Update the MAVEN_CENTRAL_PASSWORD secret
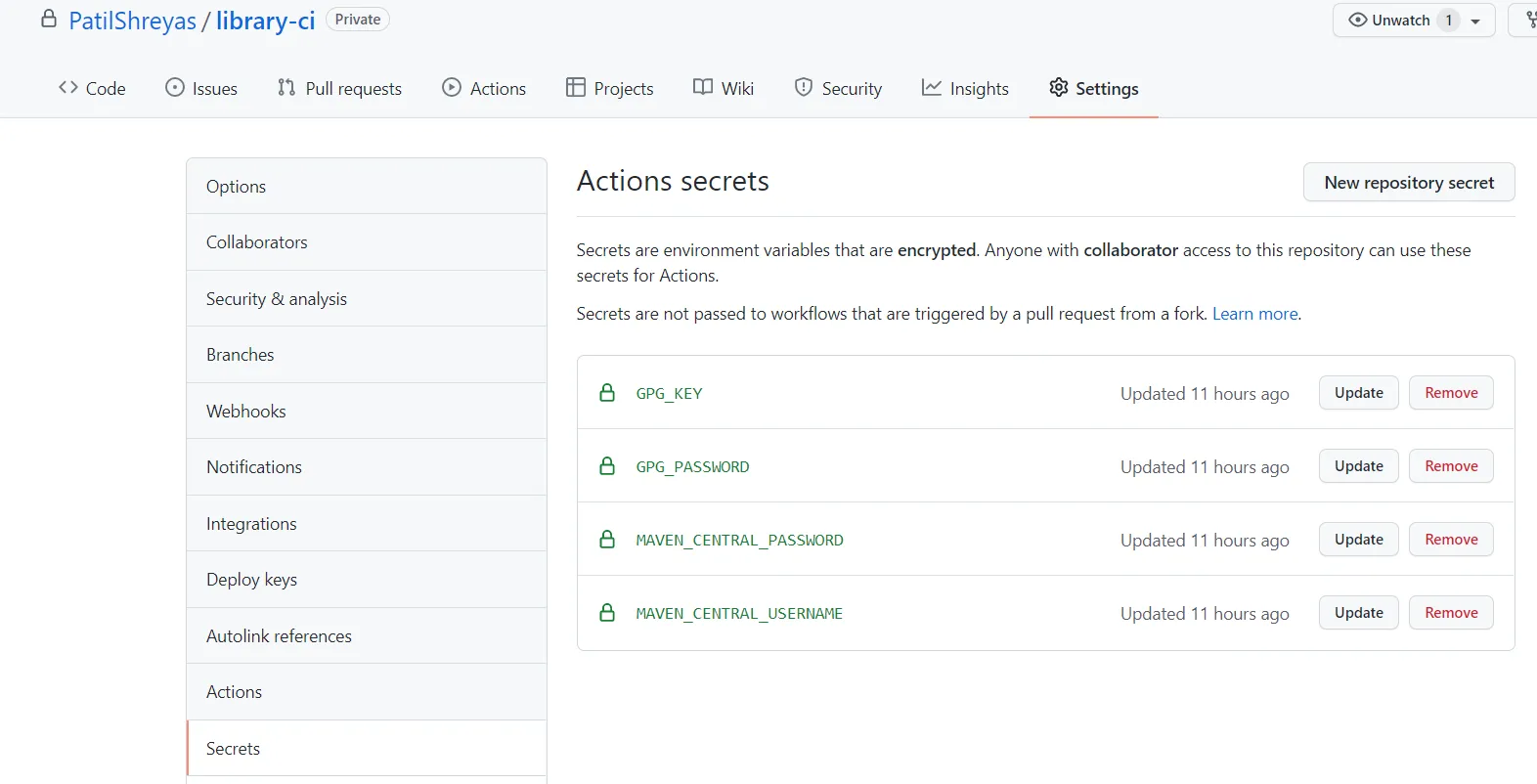Screen dimensions: 1537x784 coord(1359,539)
